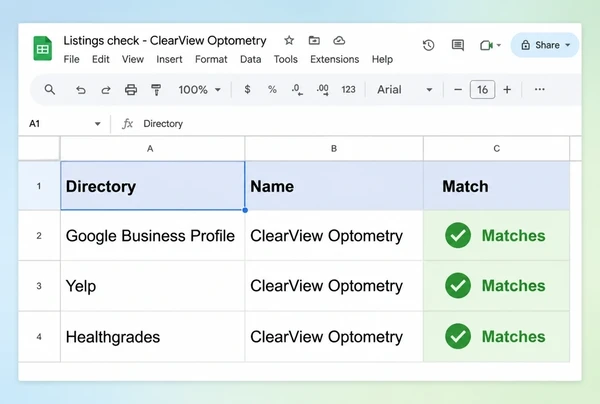The width and height of the screenshot is (600, 404).
Task: Open more number formats 123
Action: point(348,90)
